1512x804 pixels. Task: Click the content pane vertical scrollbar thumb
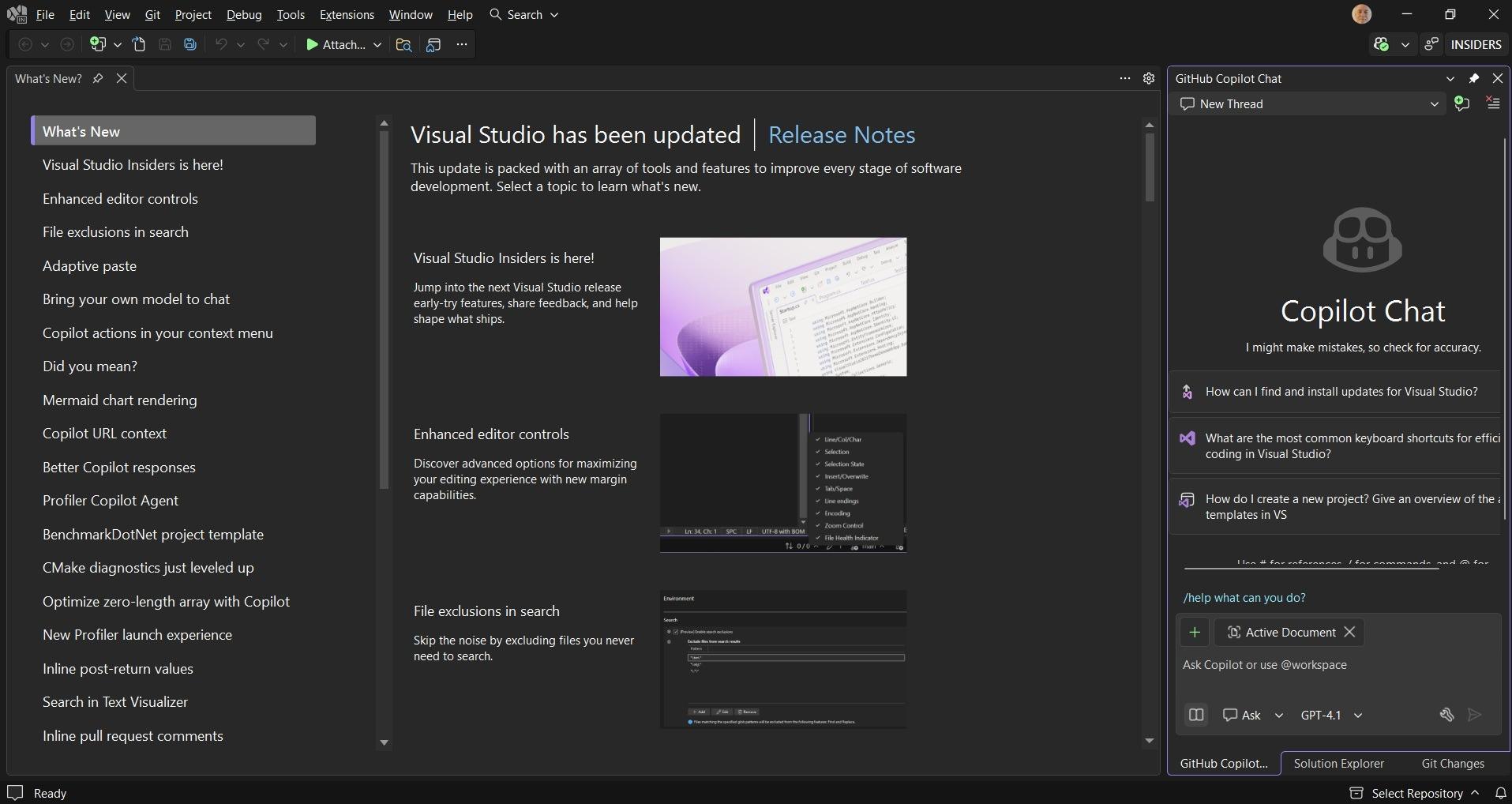pyautogui.click(x=1150, y=167)
